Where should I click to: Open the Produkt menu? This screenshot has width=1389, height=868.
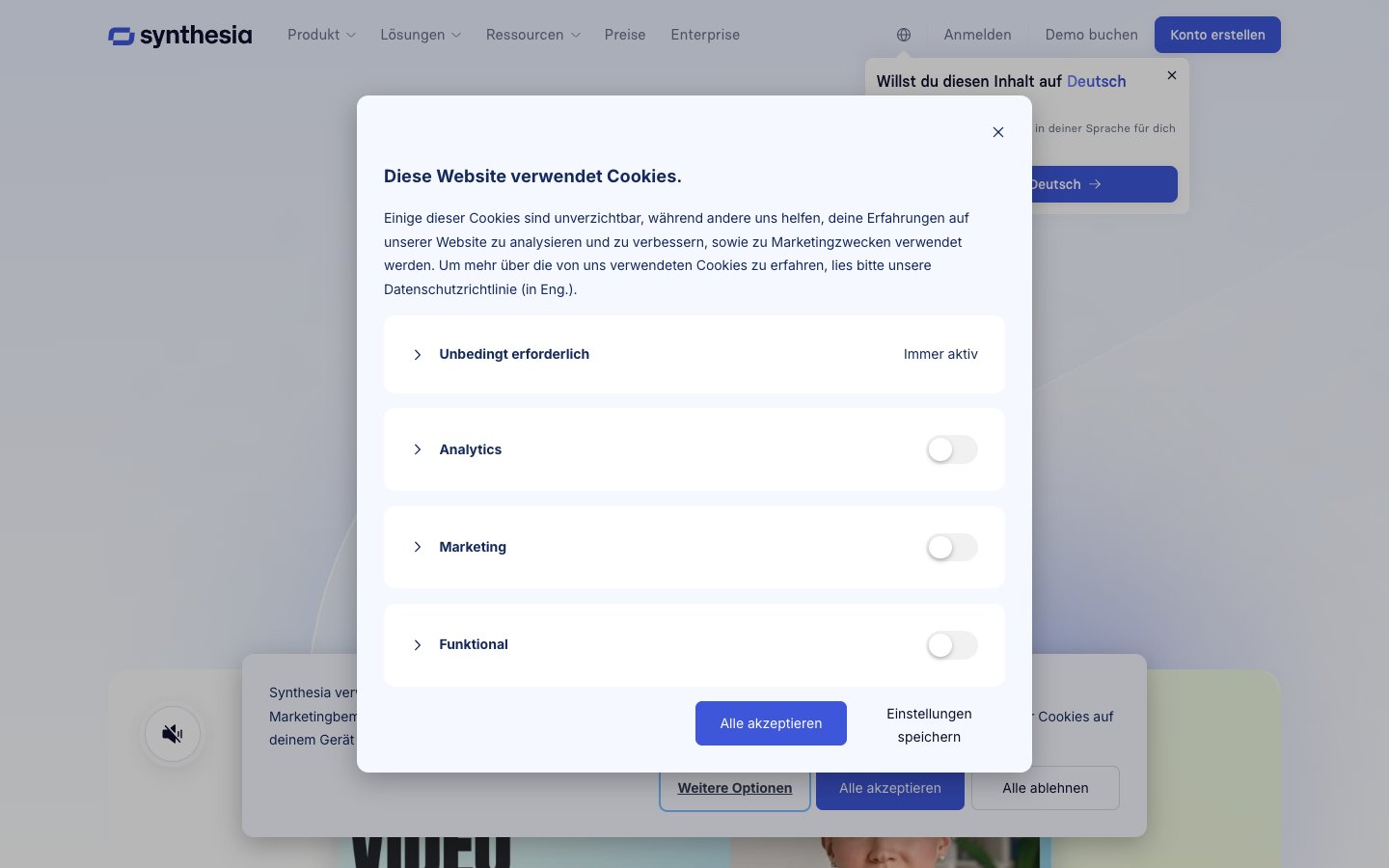(321, 35)
